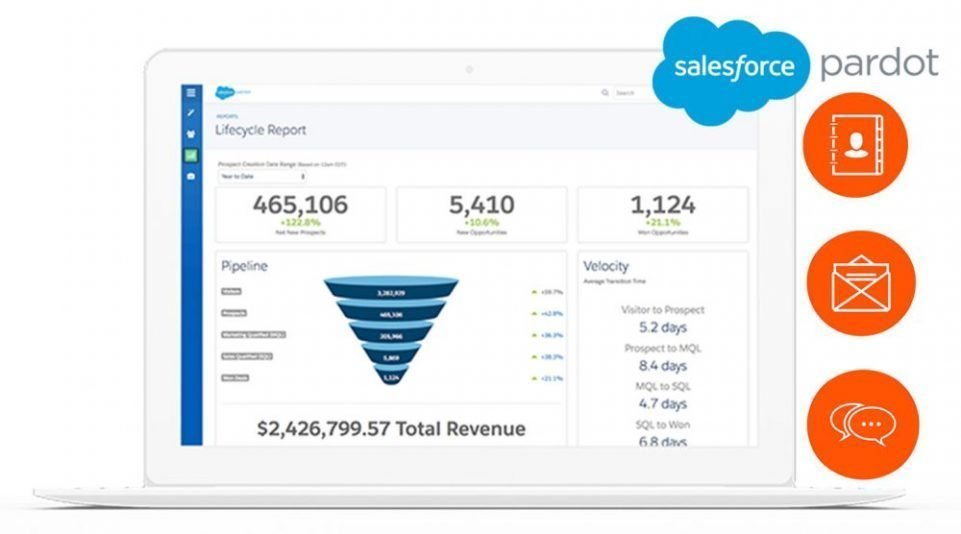This screenshot has width=961, height=534.
Task: Click the Pipeline panel heading
Action: click(245, 266)
